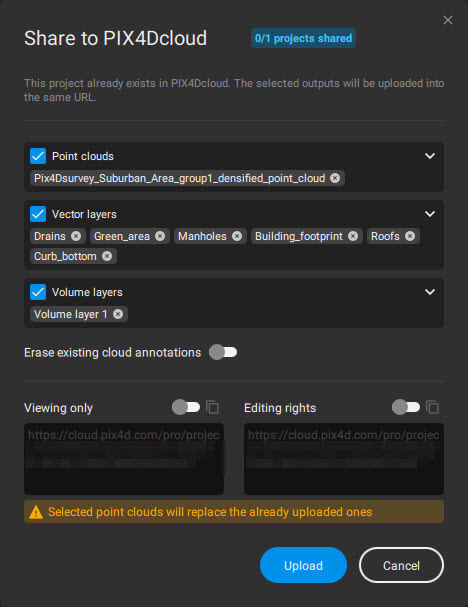Click the Point clouds label
The width and height of the screenshot is (468, 607).
[x=83, y=156]
